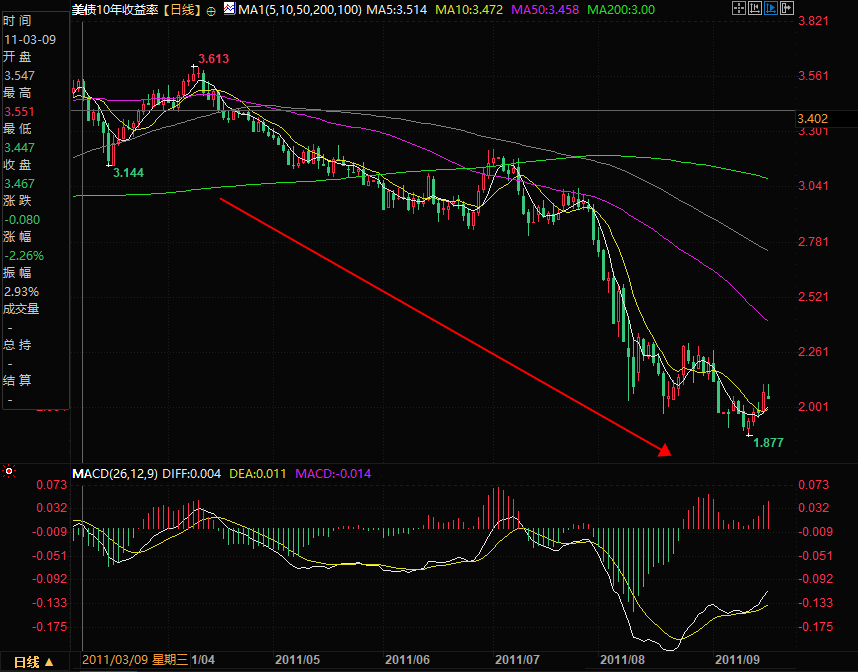Viewport: 858px width, 672px height.
Task: Click the right-side MACD 0.073 axis label
Action: [x=814, y=484]
